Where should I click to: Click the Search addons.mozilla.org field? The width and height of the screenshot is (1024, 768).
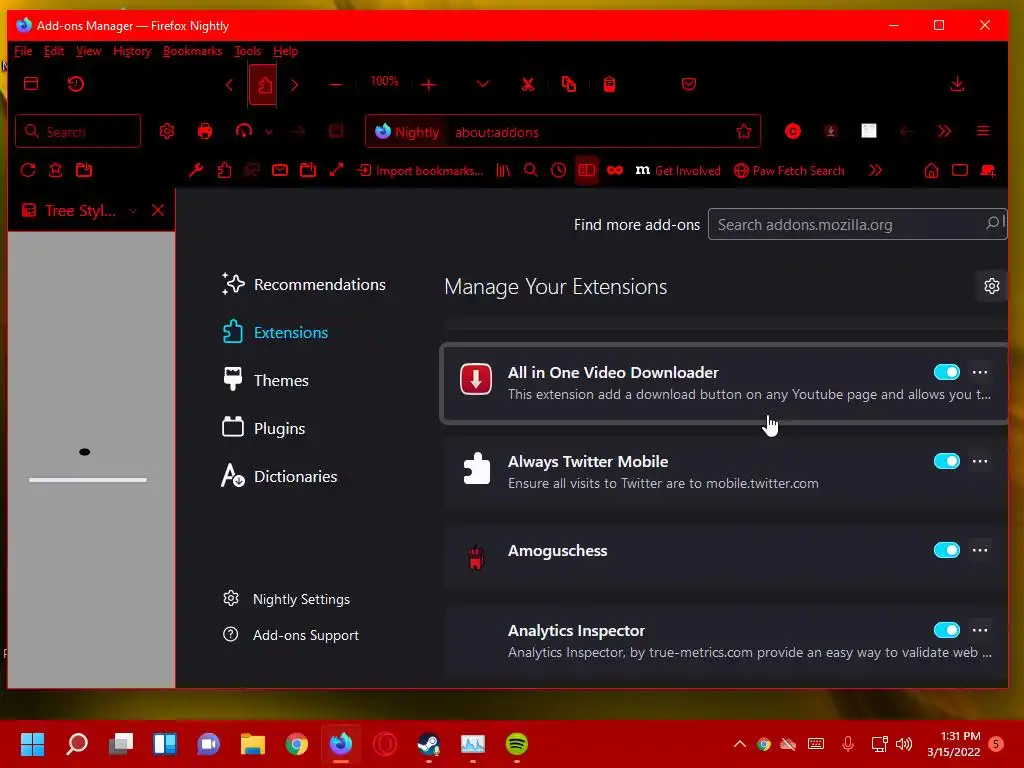pos(857,224)
